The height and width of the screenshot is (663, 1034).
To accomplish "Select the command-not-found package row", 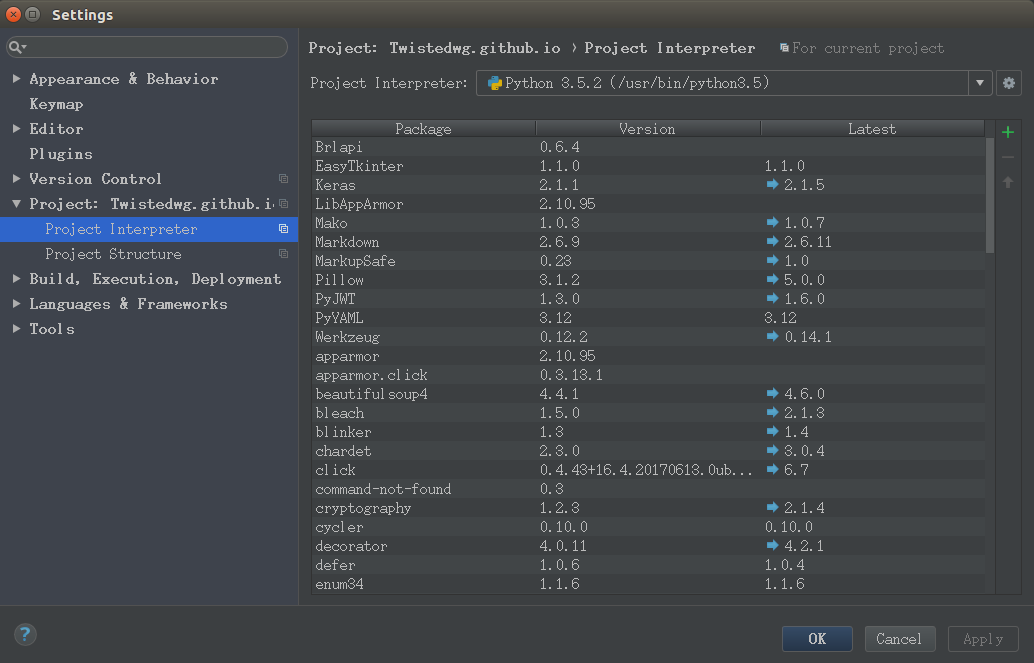I will pos(648,489).
